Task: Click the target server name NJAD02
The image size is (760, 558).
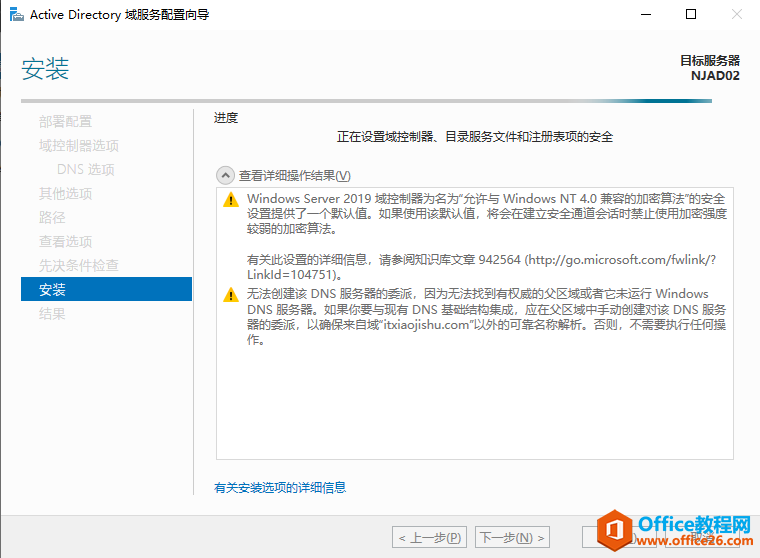Action: (x=715, y=76)
